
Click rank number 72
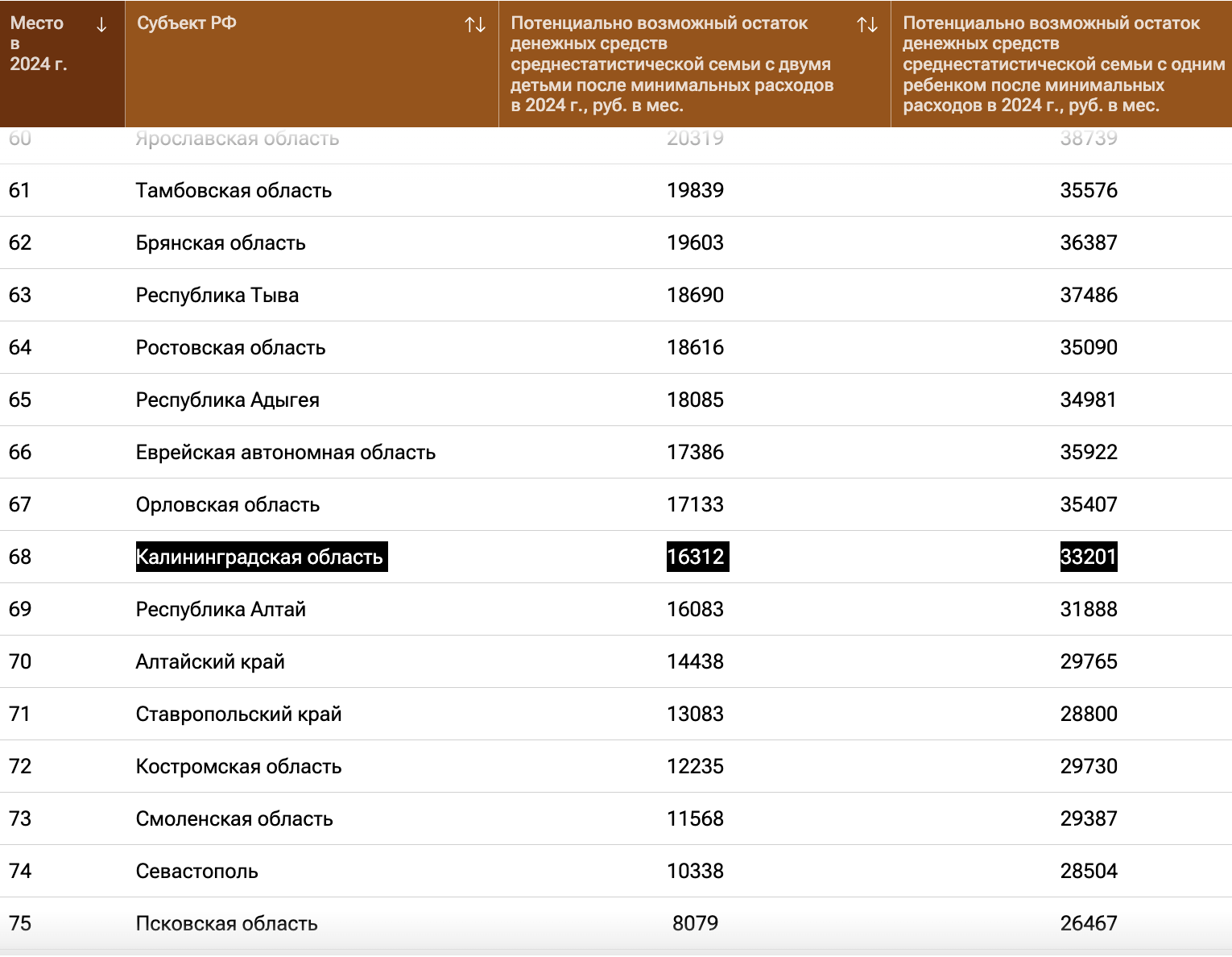19,766
